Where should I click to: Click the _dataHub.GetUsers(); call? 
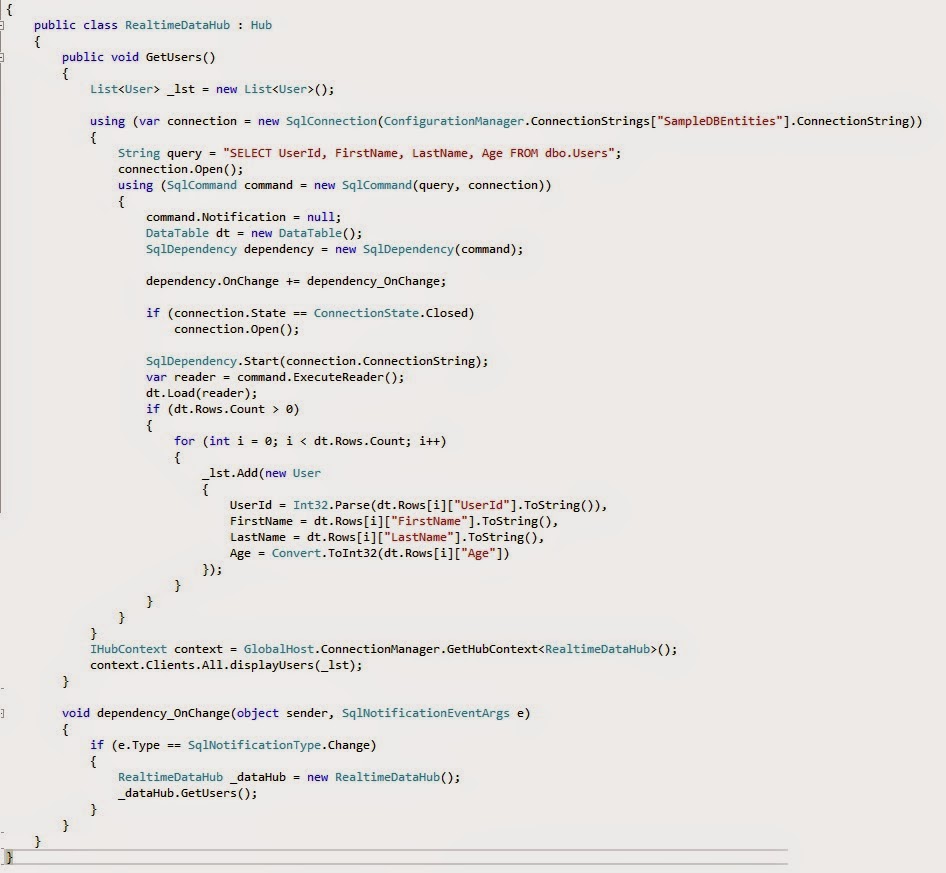(x=188, y=793)
